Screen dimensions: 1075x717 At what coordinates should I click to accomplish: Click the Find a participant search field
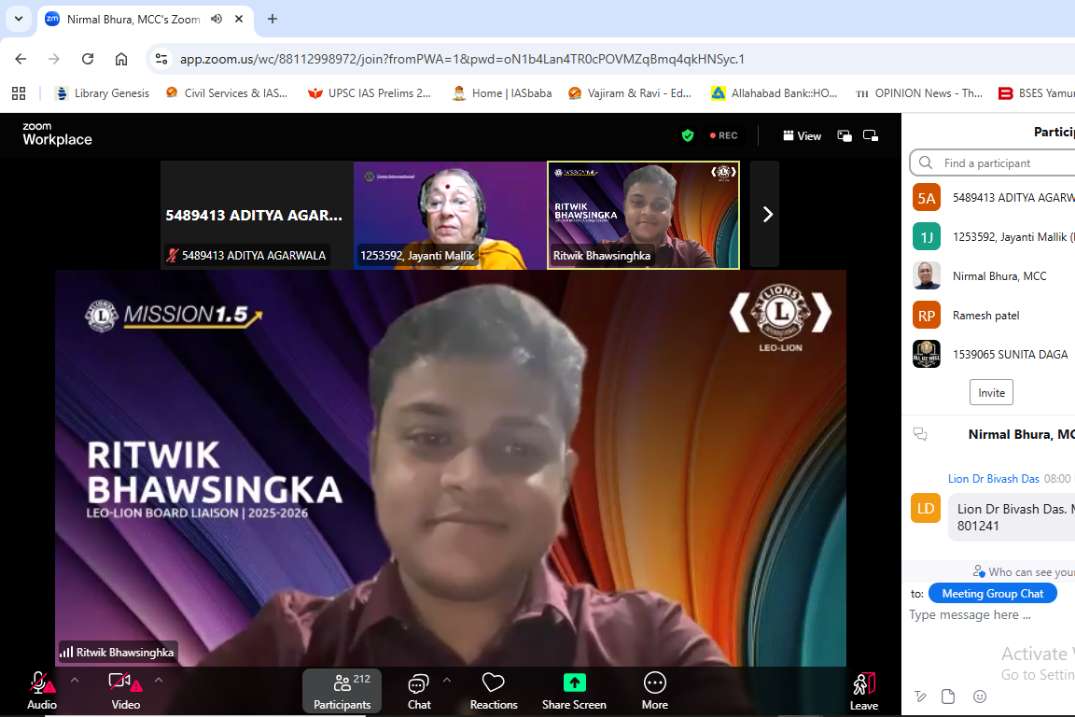[x=1000, y=163]
